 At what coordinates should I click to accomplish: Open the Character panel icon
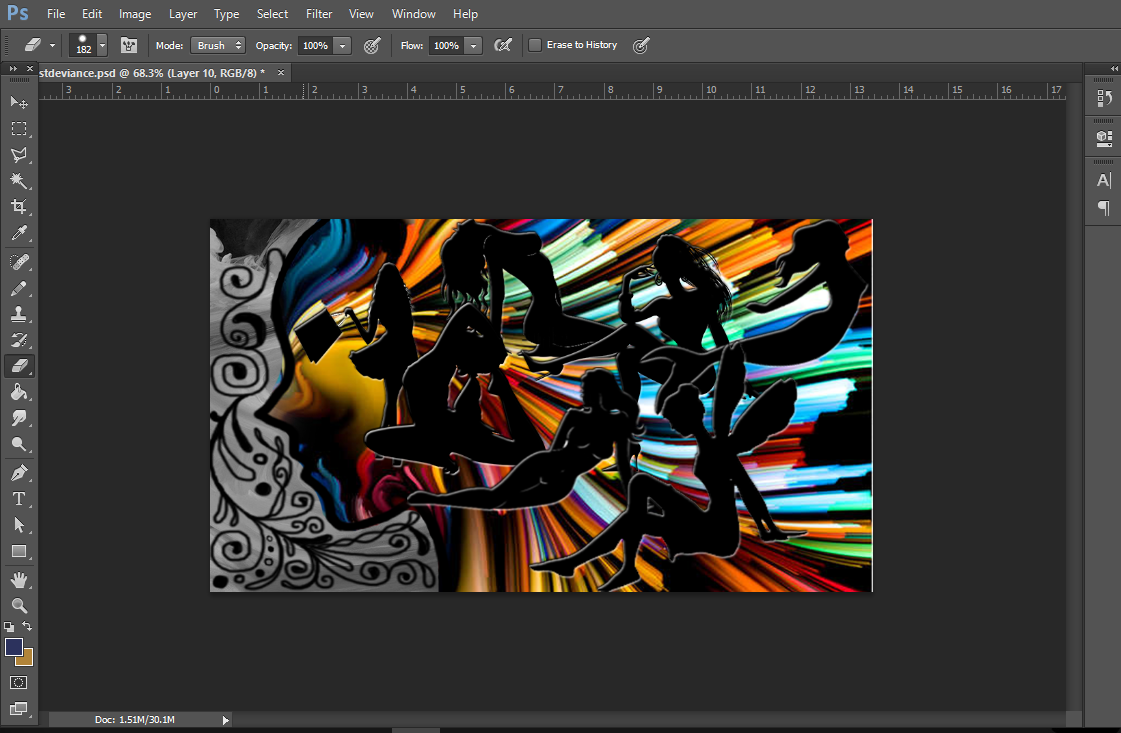click(1104, 180)
